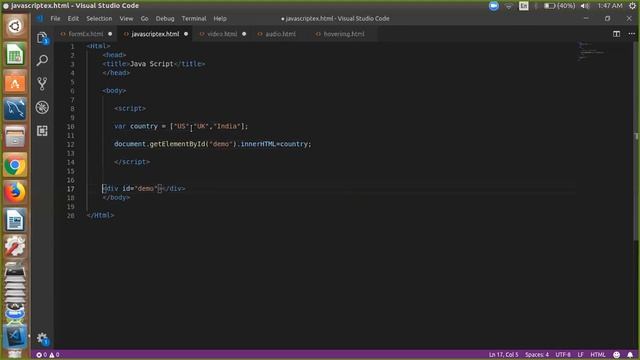Launch Google Chrome from the dock
The height and width of the screenshot is (360, 640).
(x=15, y=165)
